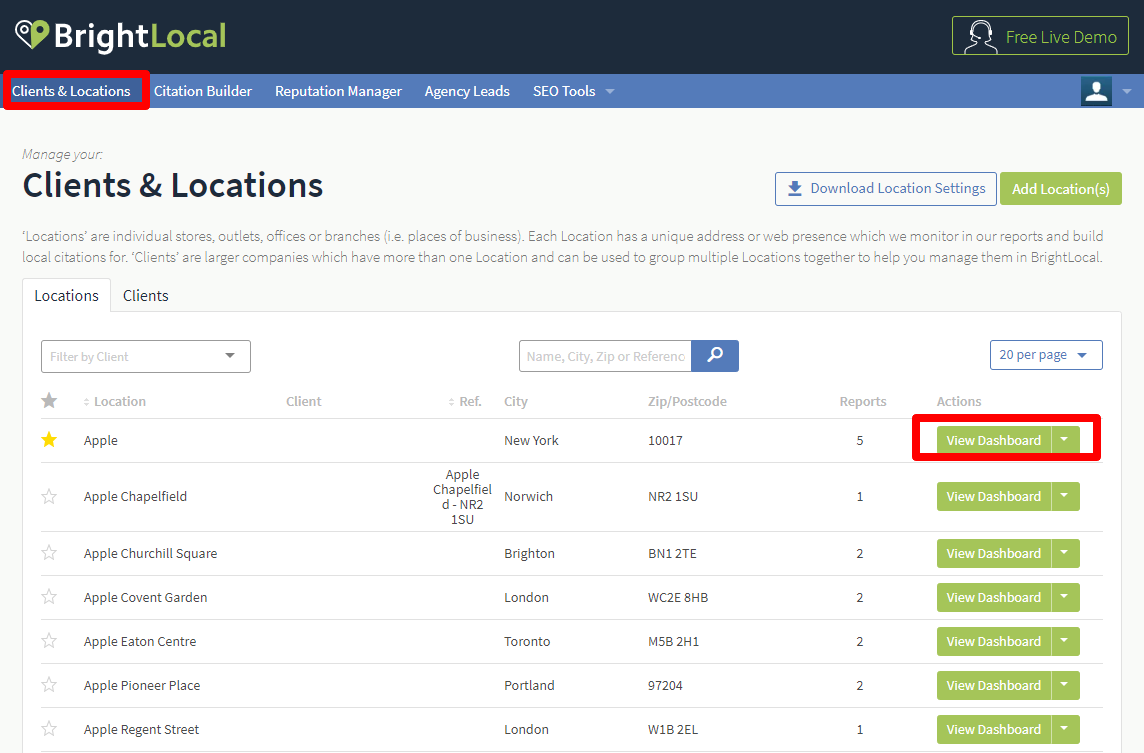Screen dimensions: 1144x753
Task: Expand actions arrow for Apple row
Action: 1065,440
